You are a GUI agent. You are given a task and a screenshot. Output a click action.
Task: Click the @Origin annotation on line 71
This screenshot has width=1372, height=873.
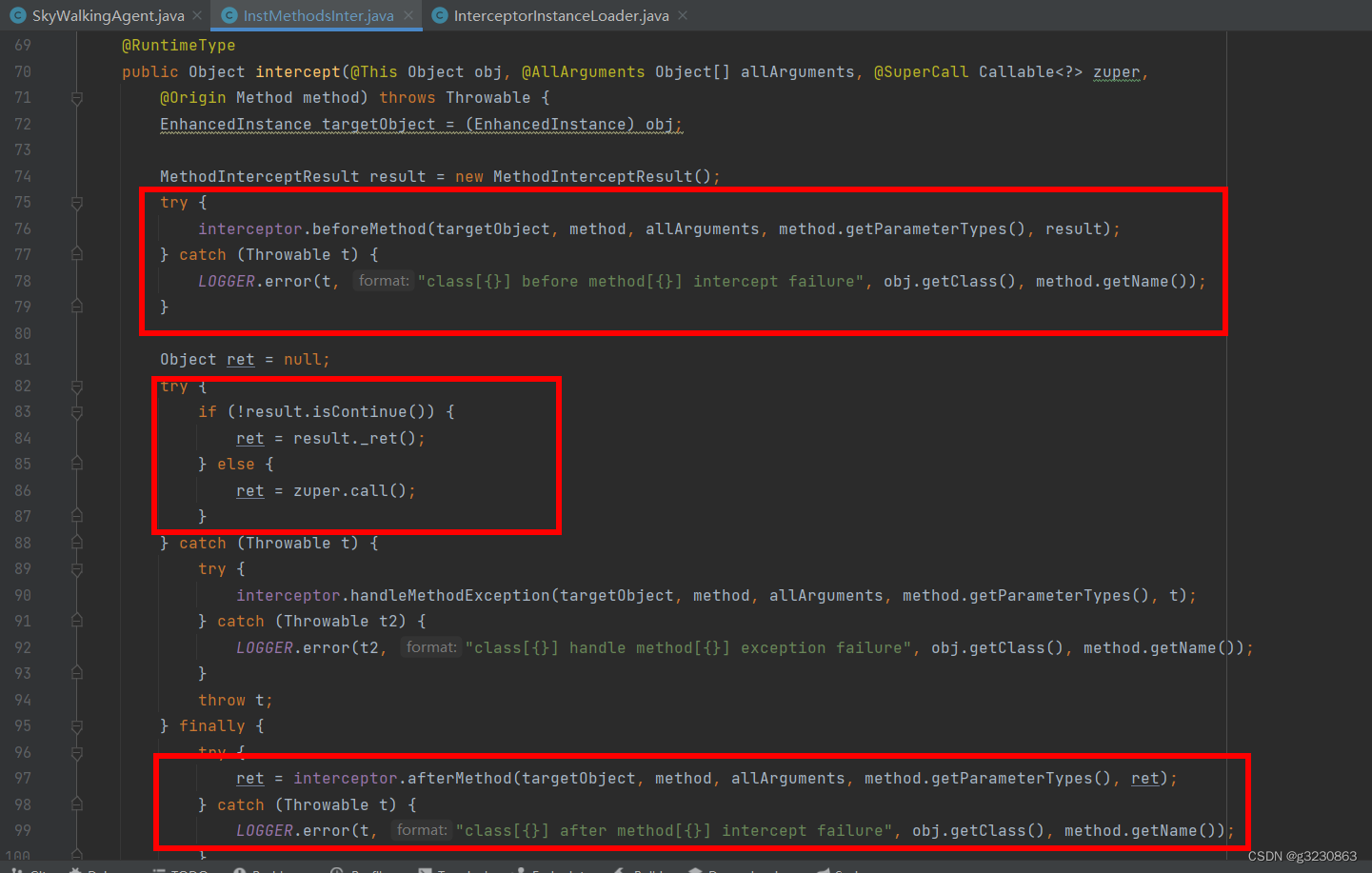(193, 98)
